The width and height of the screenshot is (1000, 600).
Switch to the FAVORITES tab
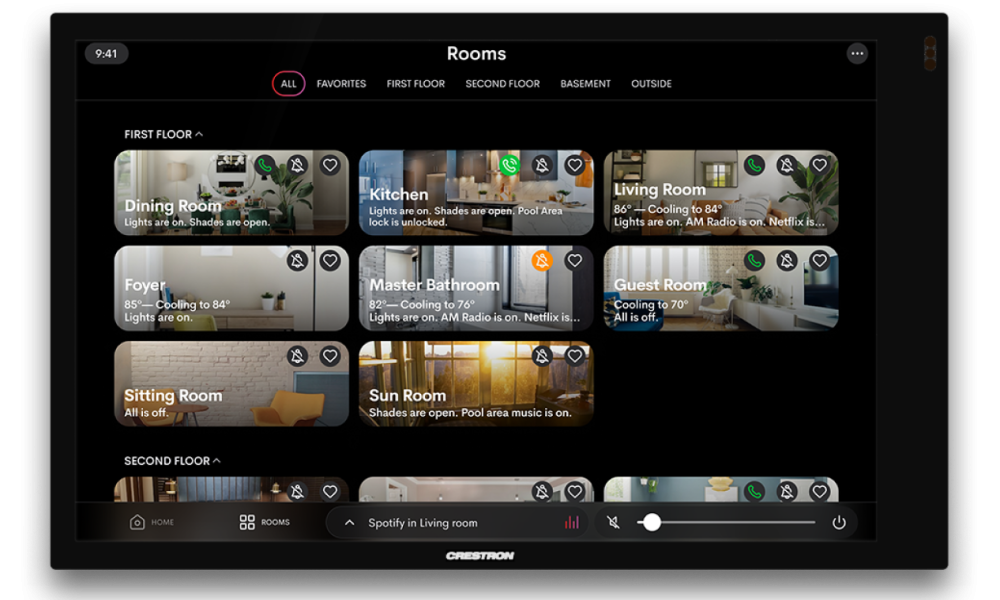tap(341, 84)
